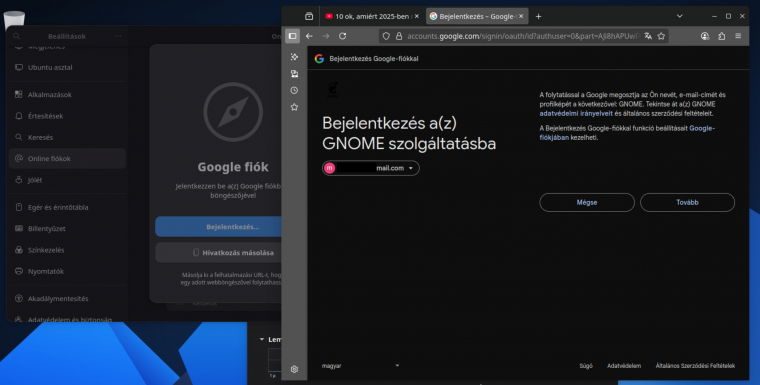Open "Egér és érintőtábla" settings
This screenshot has height=385, width=760.
[x=67, y=207]
